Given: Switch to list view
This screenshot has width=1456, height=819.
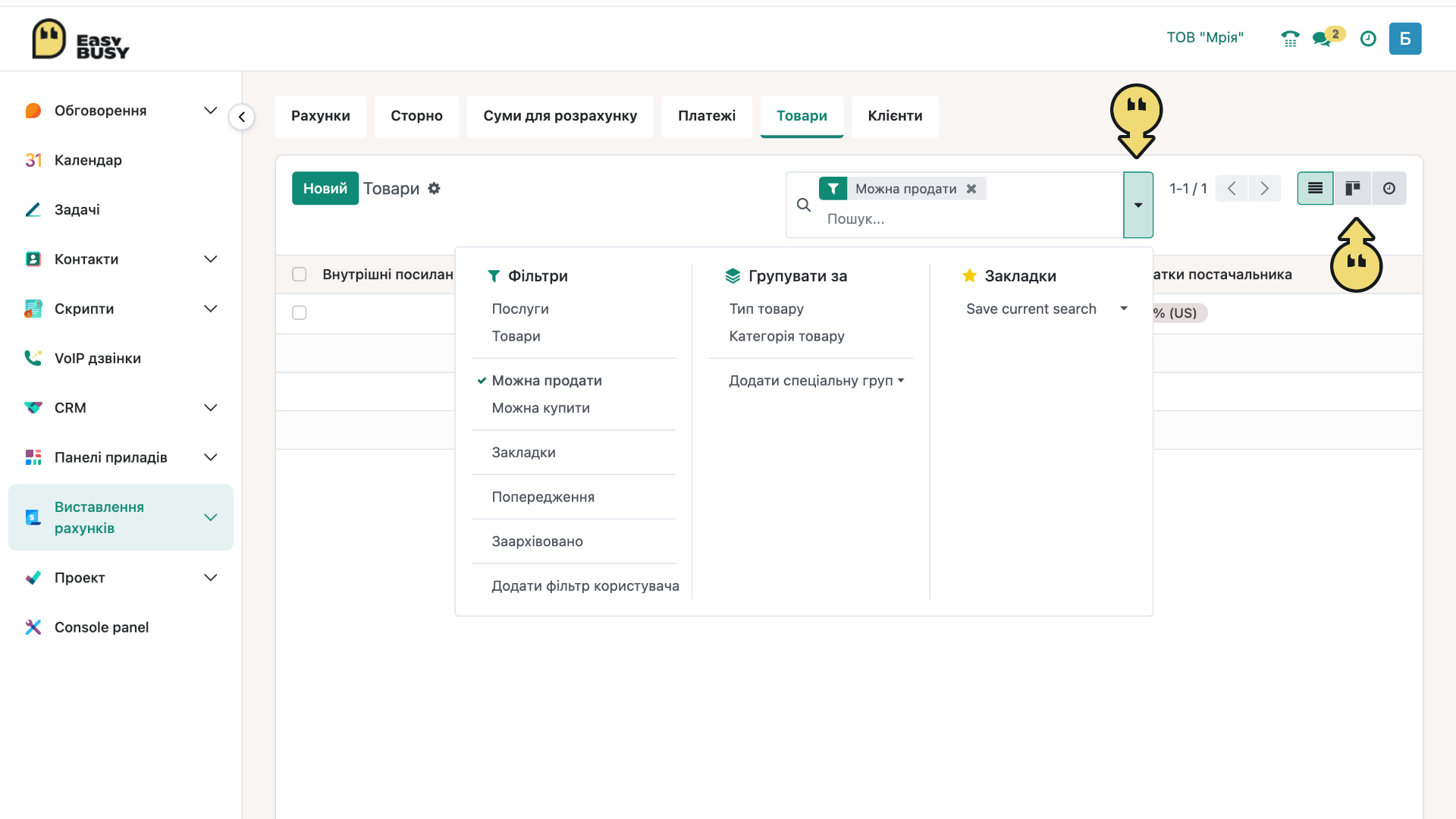Looking at the screenshot, I should (x=1316, y=188).
